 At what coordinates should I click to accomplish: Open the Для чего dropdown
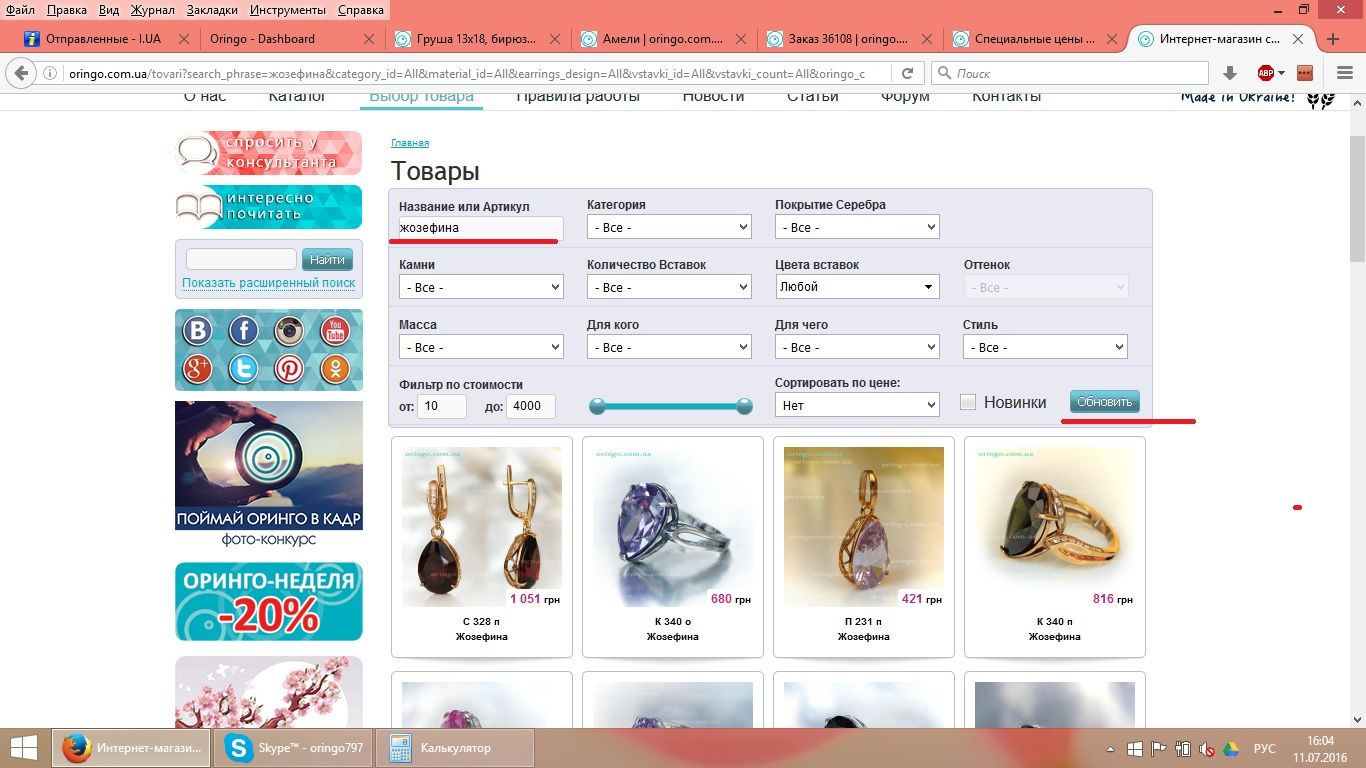pyautogui.click(x=857, y=347)
